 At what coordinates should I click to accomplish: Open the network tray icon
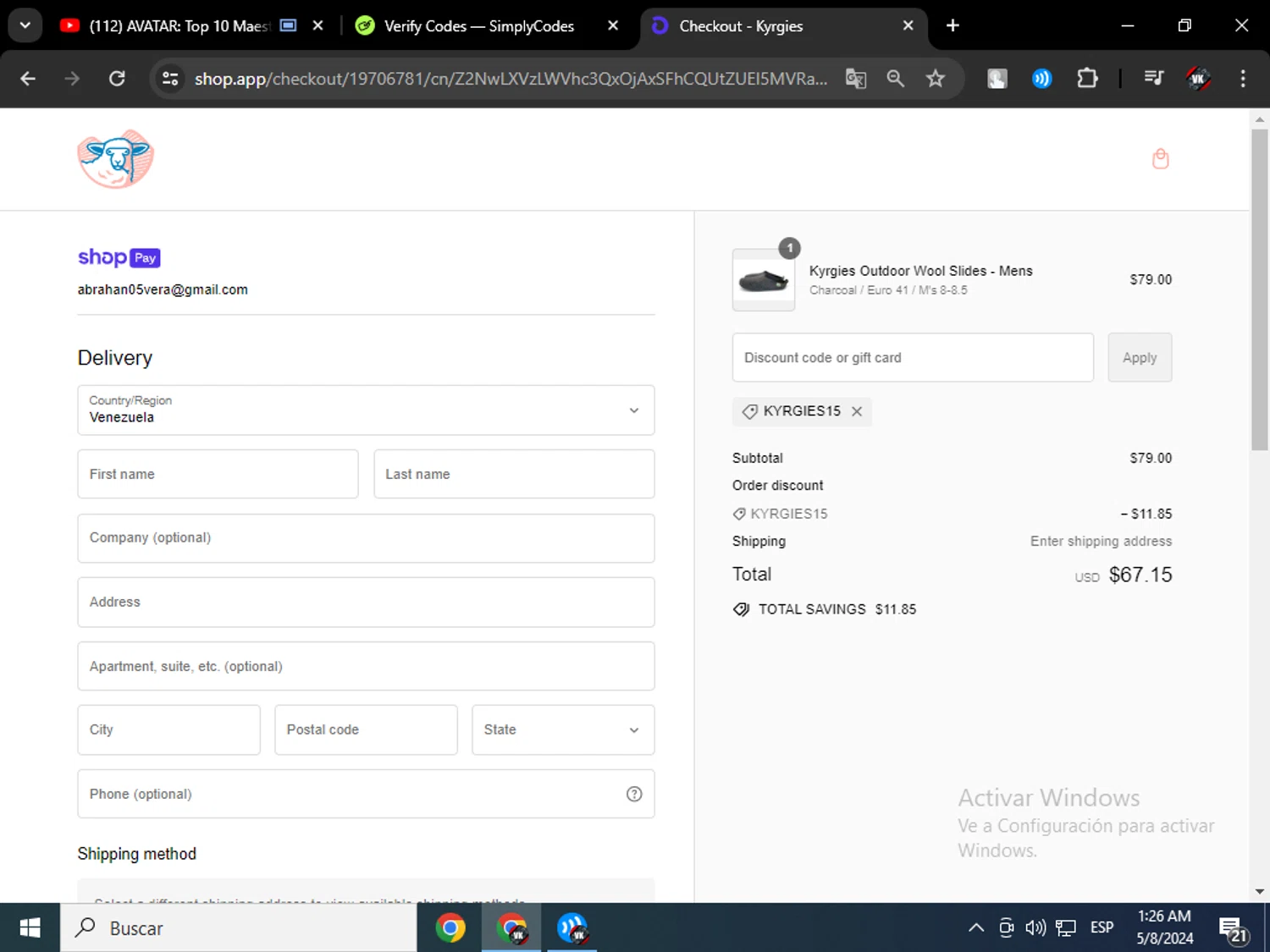(x=1066, y=927)
